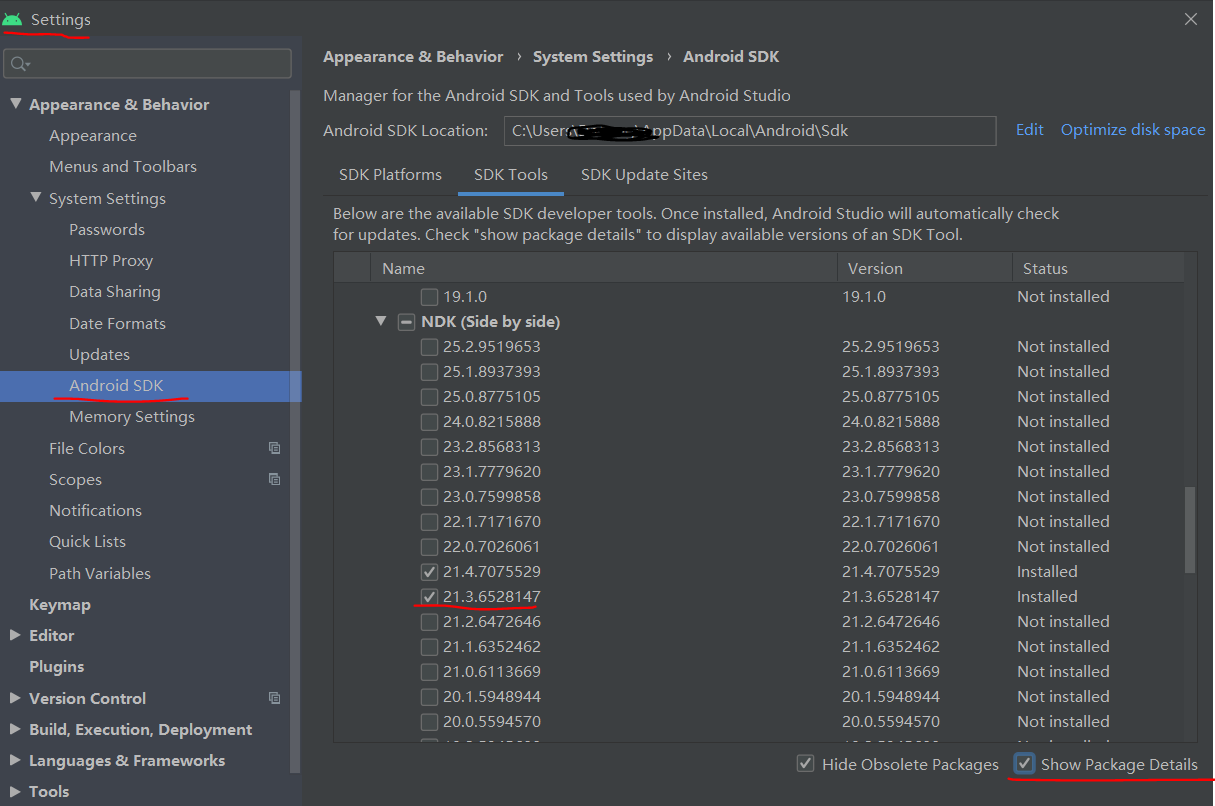Click the project-level icon beside File Colors
Screen dimensions: 1215x806
pos(275,448)
